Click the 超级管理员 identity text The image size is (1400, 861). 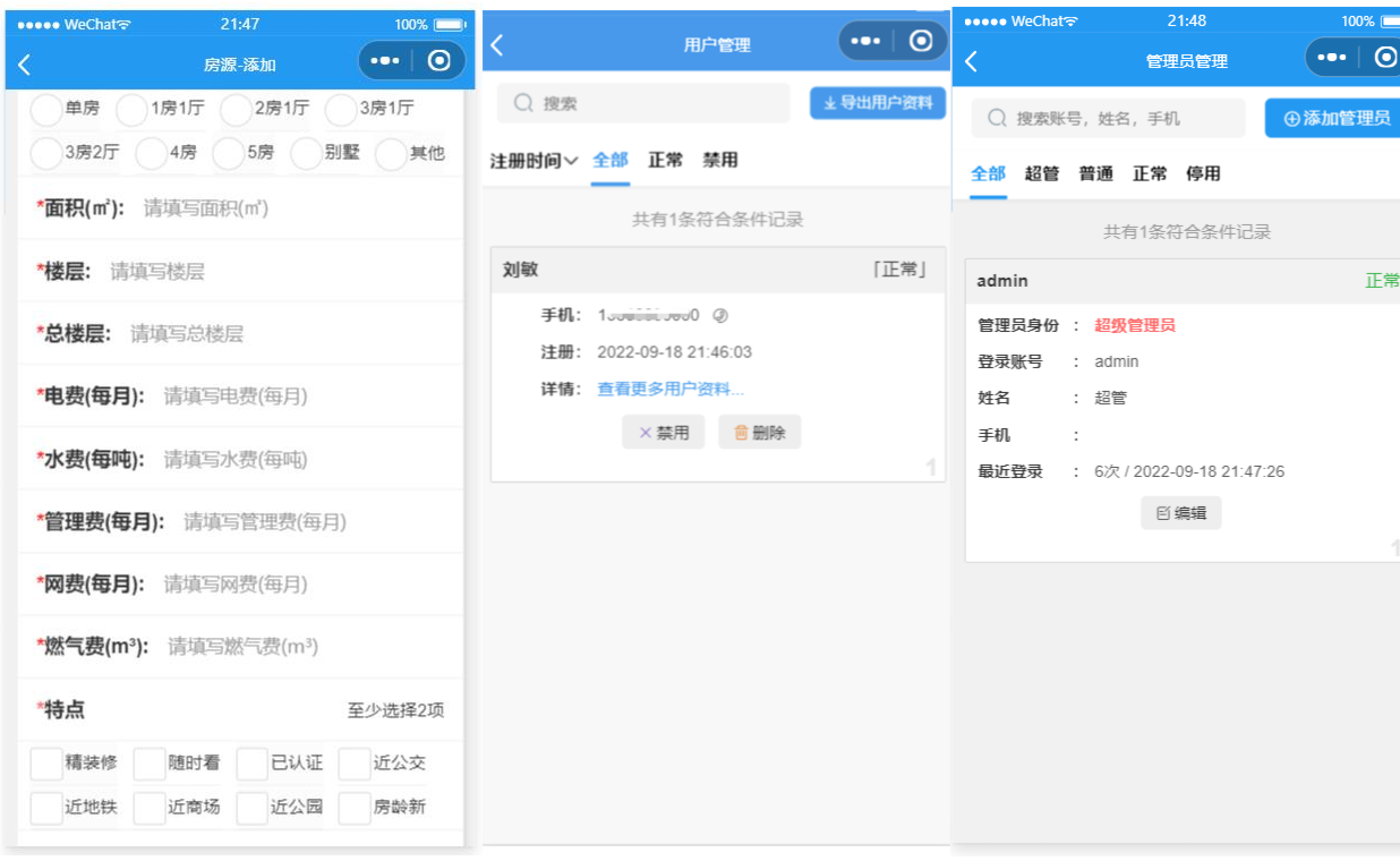(x=1135, y=326)
